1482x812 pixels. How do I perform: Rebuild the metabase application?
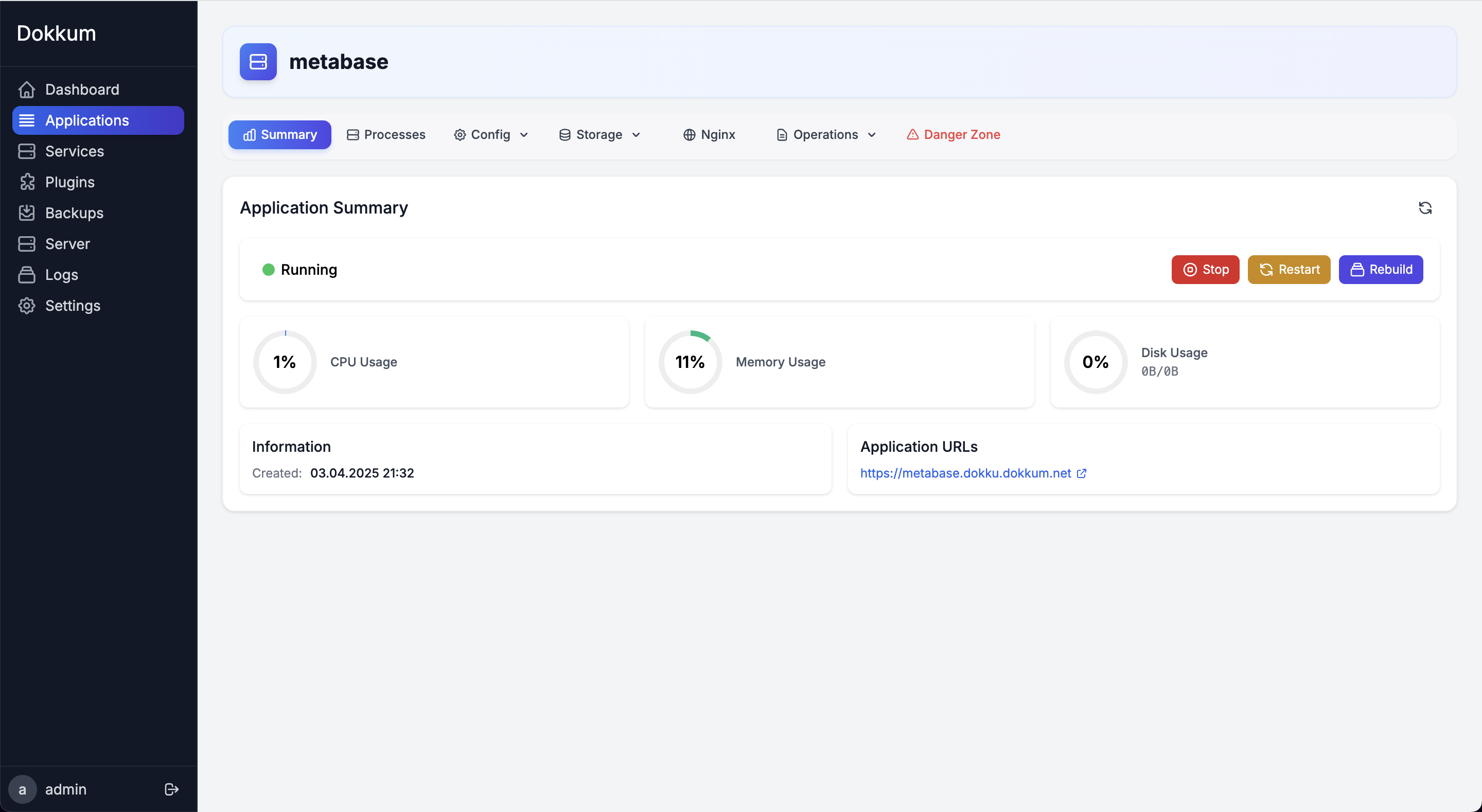pyautogui.click(x=1381, y=269)
